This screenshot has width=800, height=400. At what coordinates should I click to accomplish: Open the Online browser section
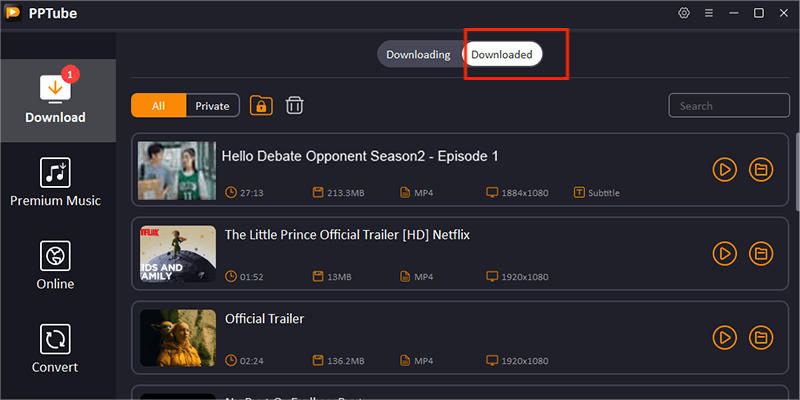(x=56, y=265)
